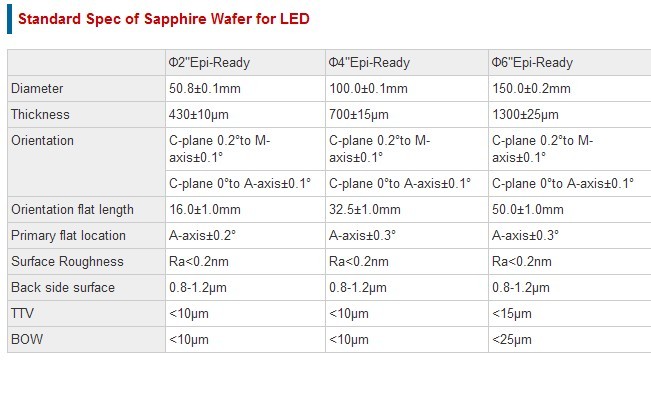This screenshot has height=394, width=651.
Task: Click the Orientation row label
Action: (42, 140)
